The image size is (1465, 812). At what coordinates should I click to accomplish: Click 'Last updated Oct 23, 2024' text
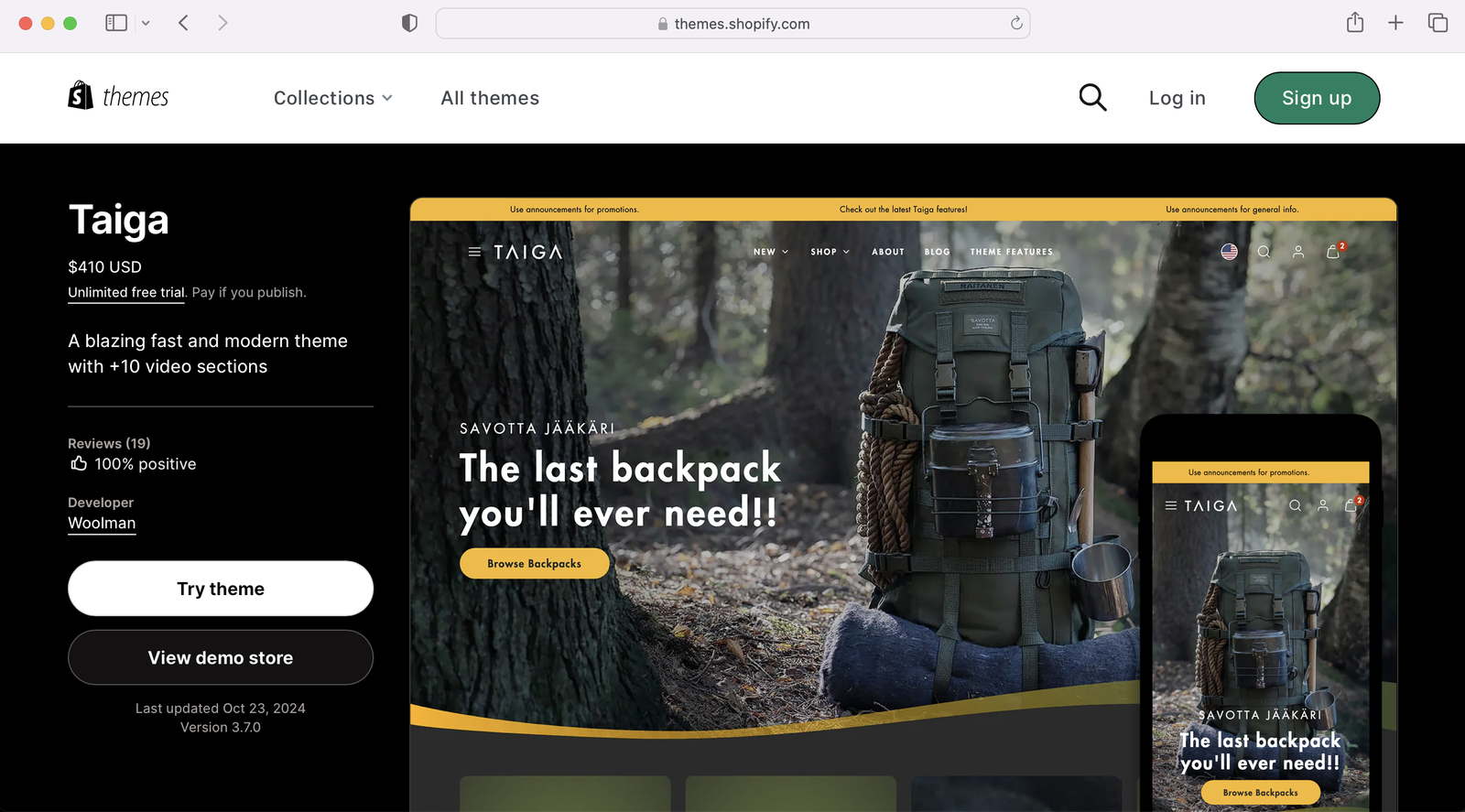tap(221, 708)
